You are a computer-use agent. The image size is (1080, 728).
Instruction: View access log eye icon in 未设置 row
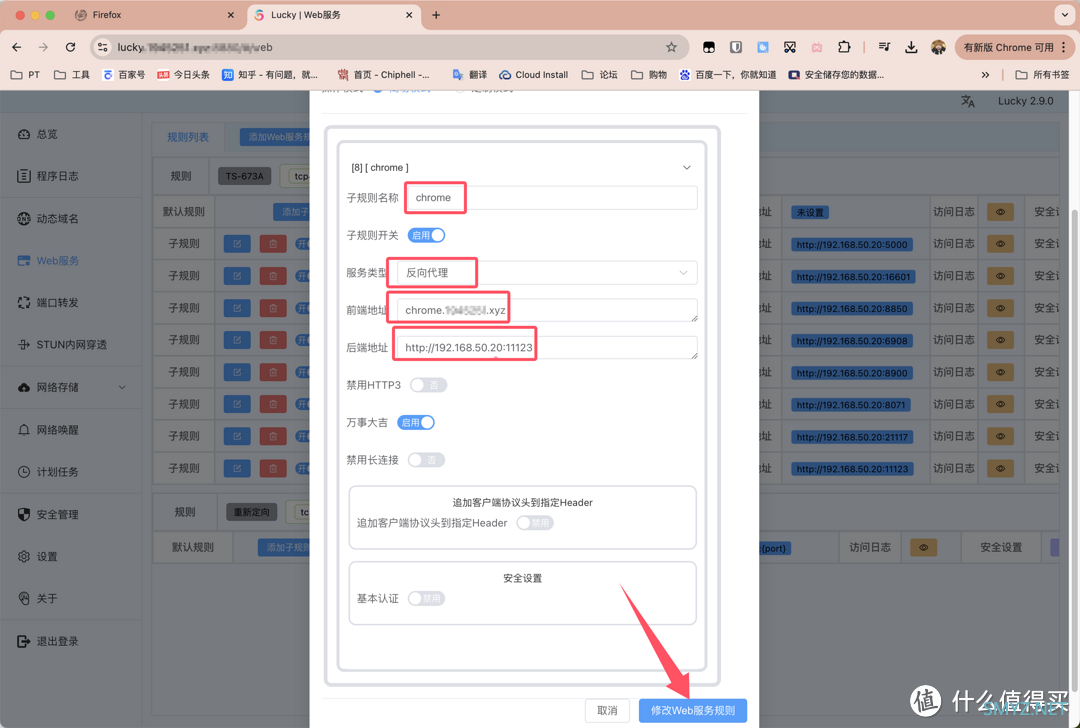(1000, 212)
